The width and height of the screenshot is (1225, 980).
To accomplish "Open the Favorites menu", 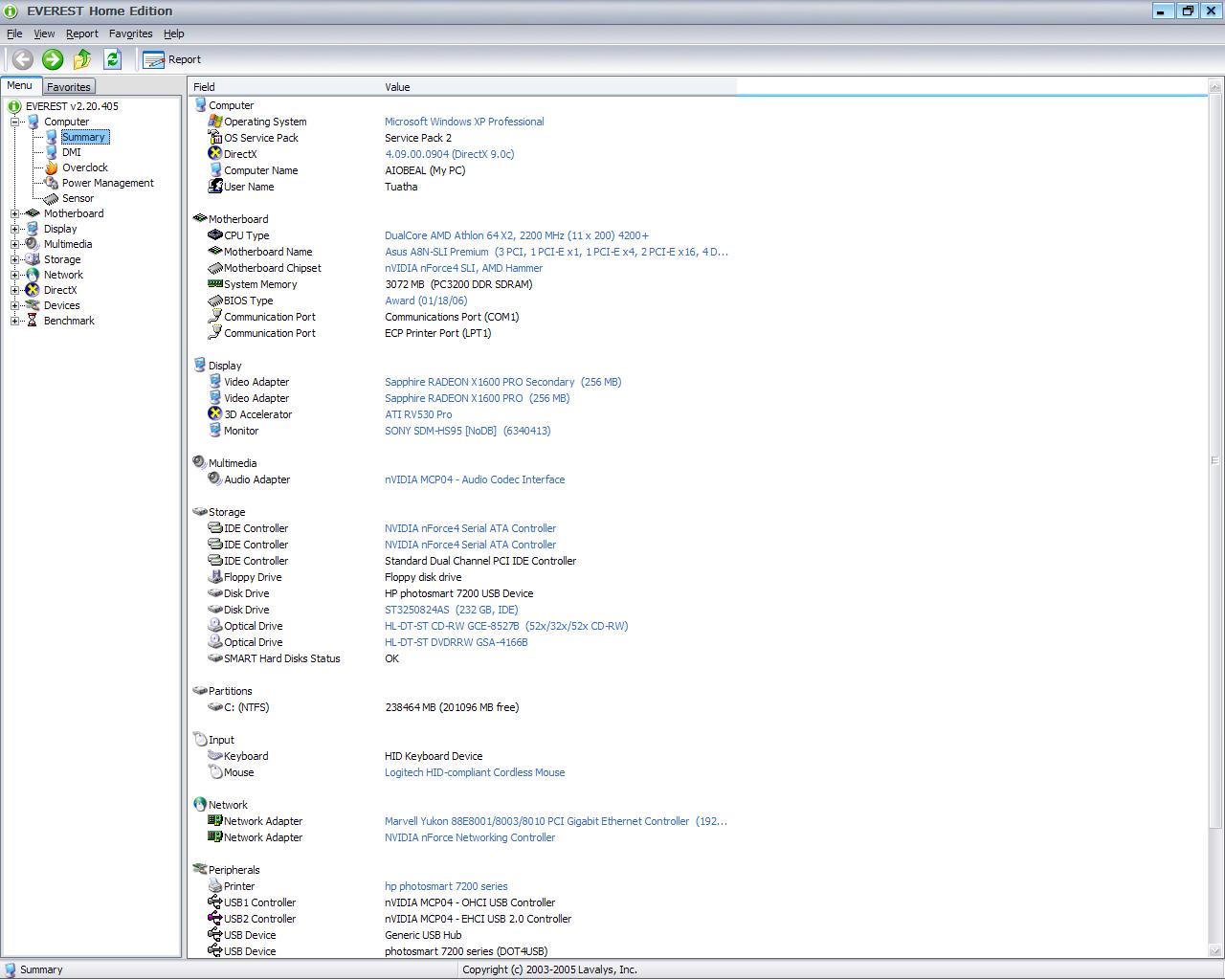I will coord(131,33).
